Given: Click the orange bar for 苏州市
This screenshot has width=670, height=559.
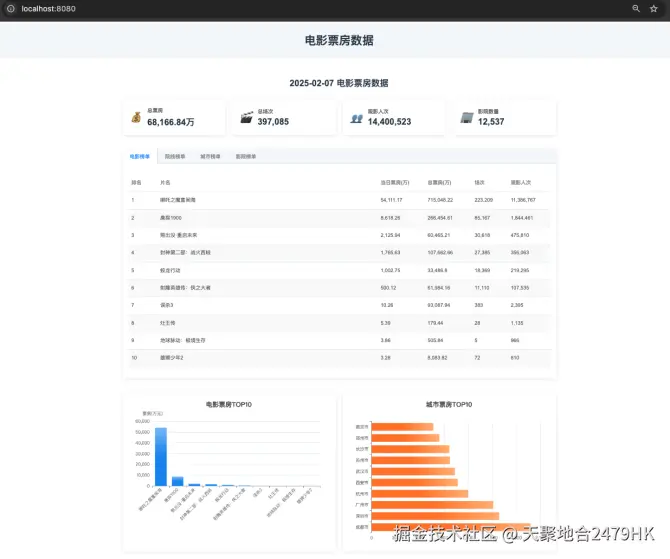Looking at the screenshot, I should (411, 460).
